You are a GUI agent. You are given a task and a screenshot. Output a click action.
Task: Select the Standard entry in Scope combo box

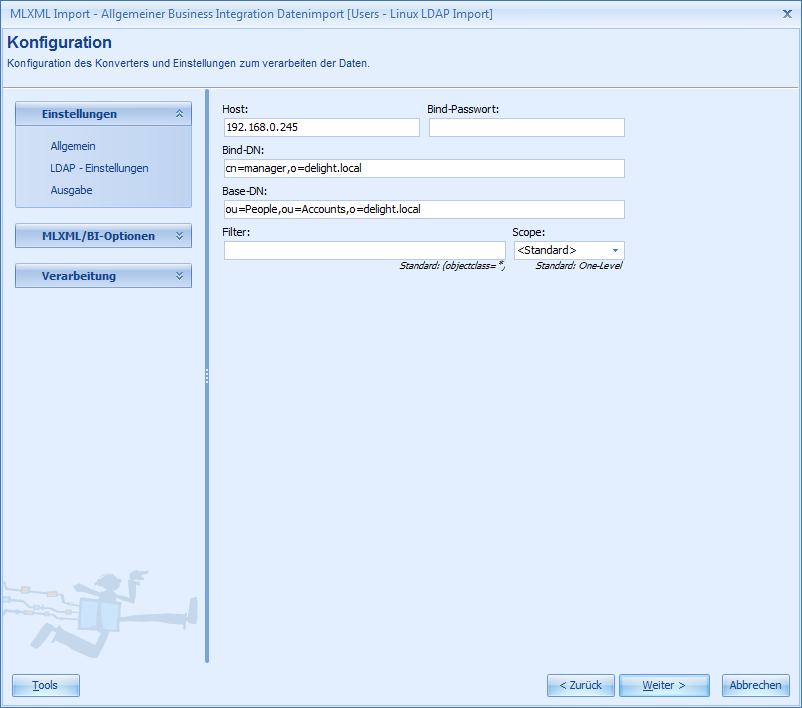click(560, 250)
